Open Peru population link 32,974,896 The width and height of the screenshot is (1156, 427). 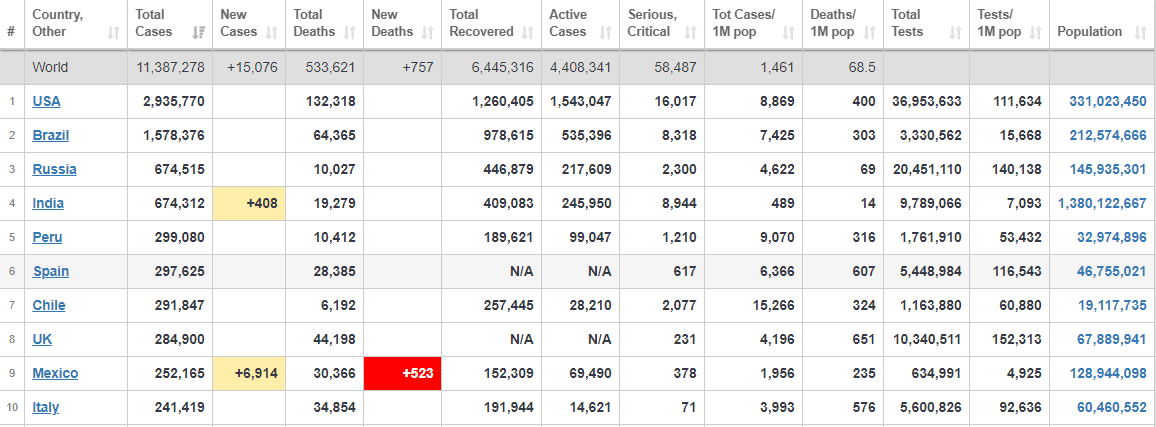pyautogui.click(x=1111, y=237)
